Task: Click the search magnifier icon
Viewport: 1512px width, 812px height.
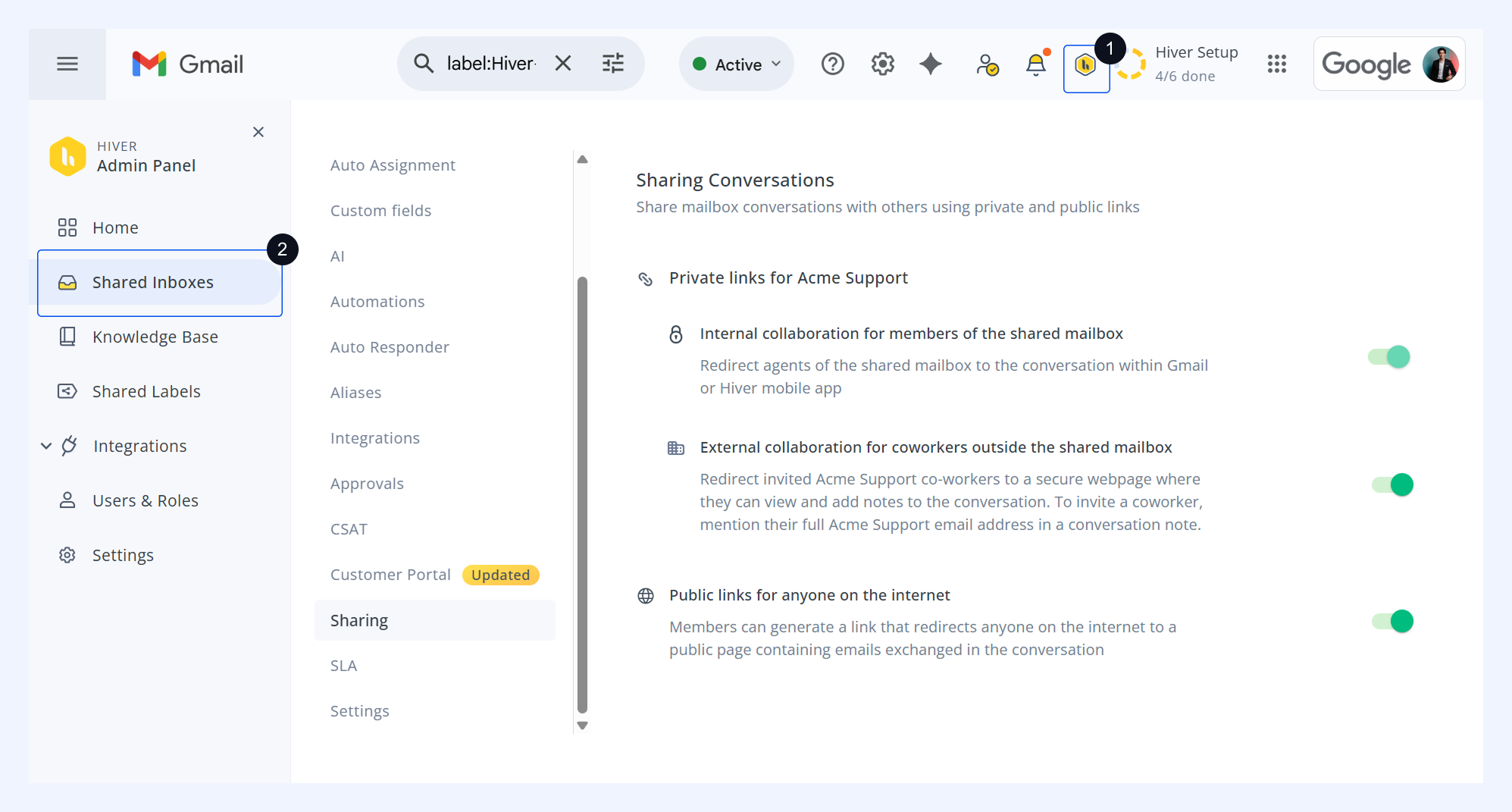Action: click(x=424, y=64)
